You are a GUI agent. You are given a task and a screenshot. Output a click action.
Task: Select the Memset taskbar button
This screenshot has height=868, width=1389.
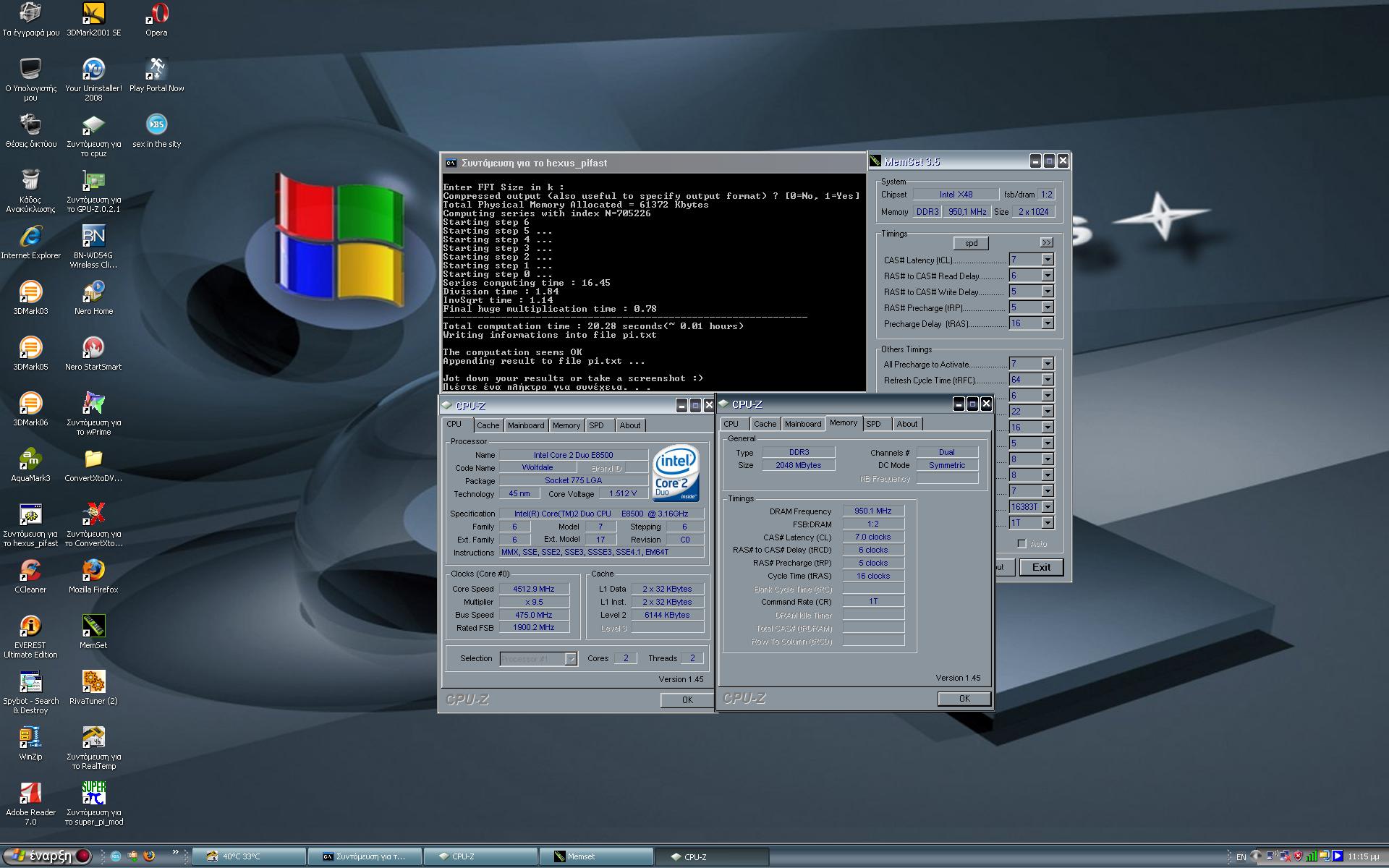[596, 856]
